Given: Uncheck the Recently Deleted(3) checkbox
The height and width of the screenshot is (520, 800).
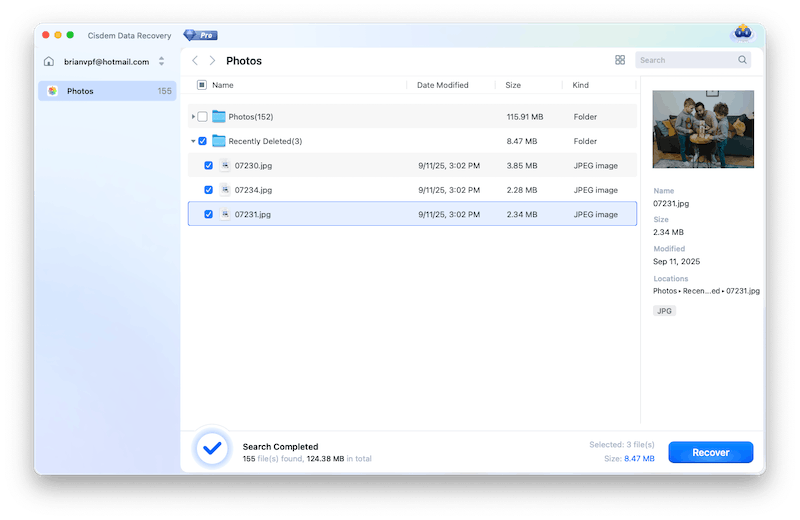Looking at the screenshot, I should pos(203,141).
